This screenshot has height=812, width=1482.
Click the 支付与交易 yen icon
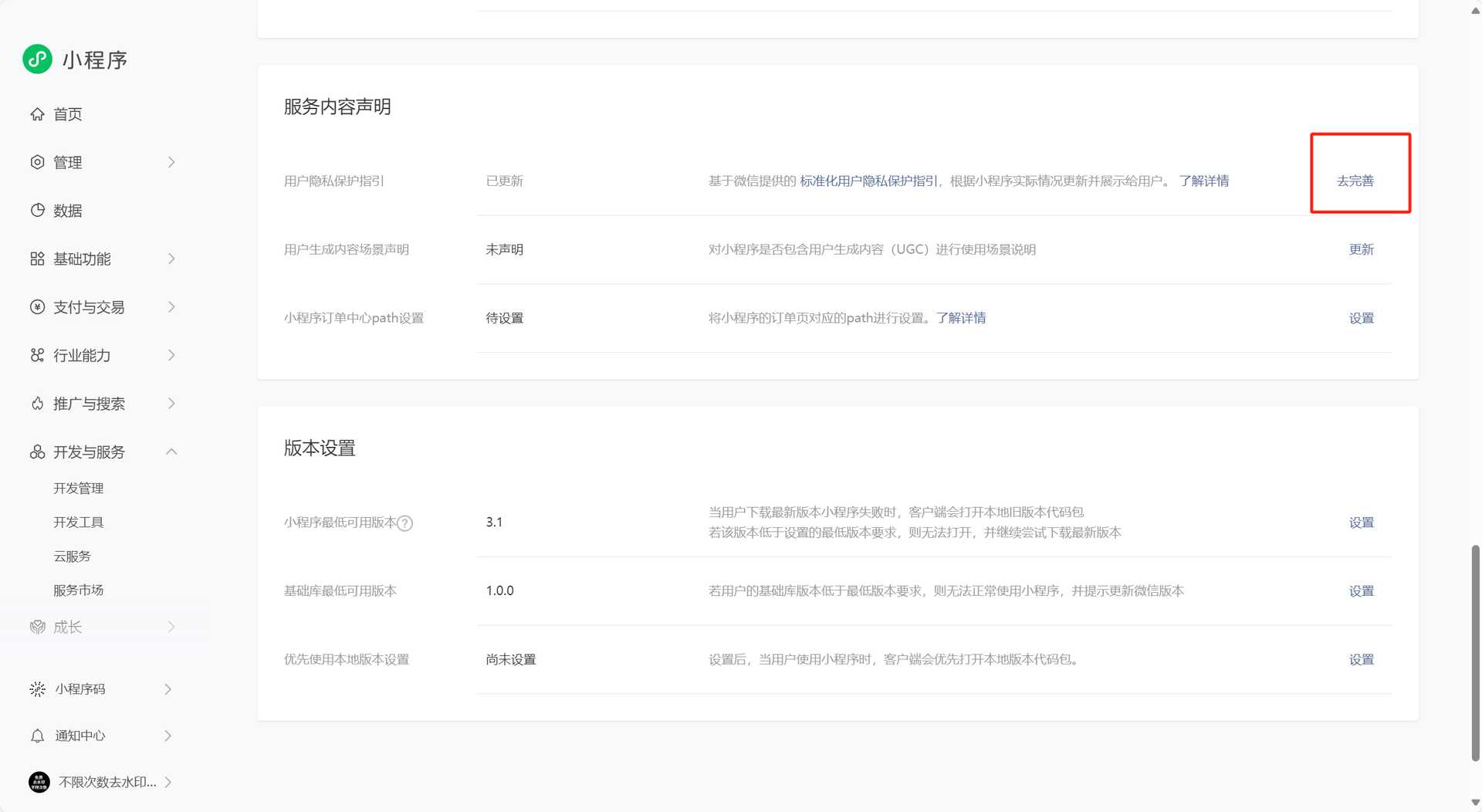pos(37,307)
